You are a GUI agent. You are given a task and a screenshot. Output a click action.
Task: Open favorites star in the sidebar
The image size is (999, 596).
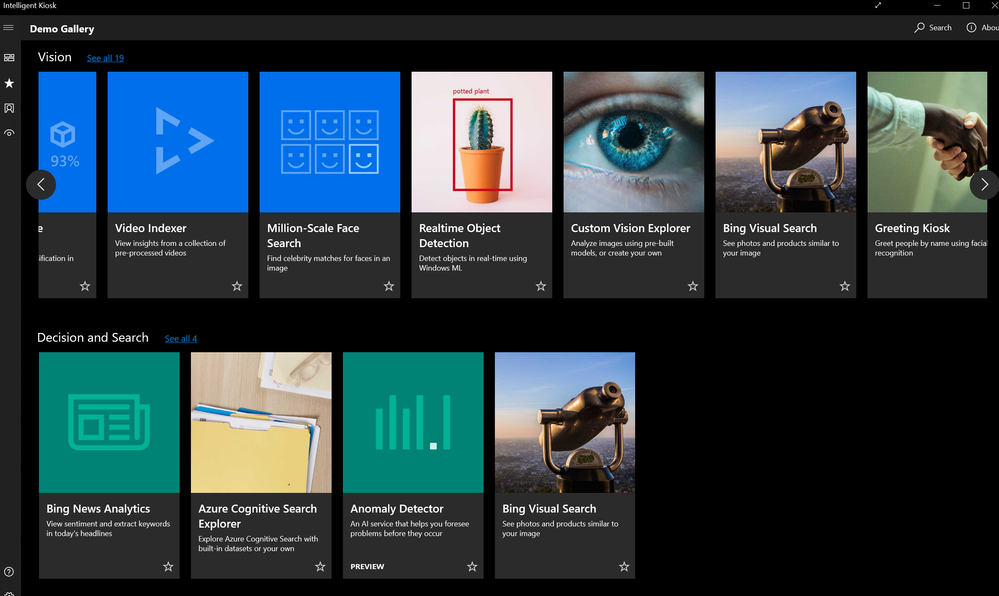(x=9, y=83)
